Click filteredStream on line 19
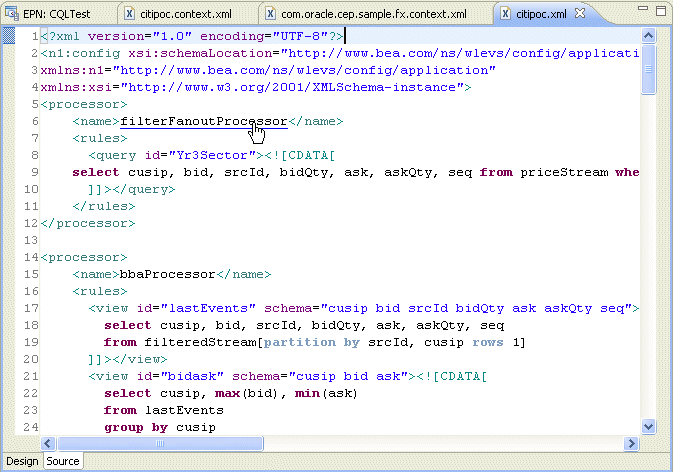 coord(200,342)
